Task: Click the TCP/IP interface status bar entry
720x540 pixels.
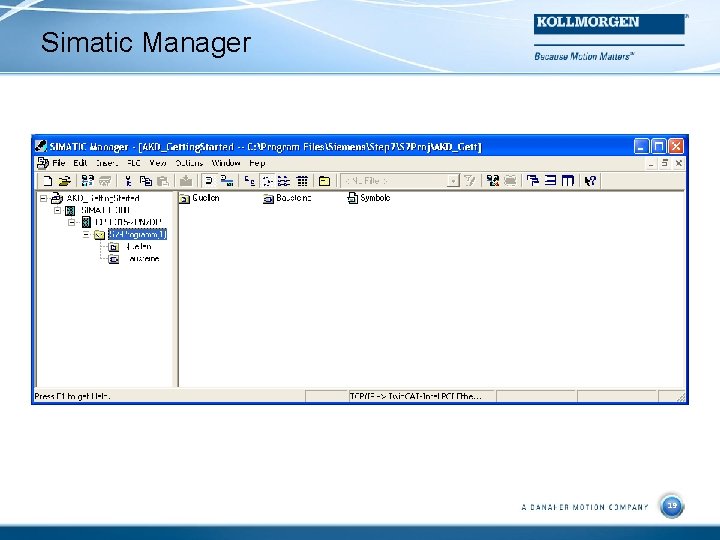Action: point(420,396)
